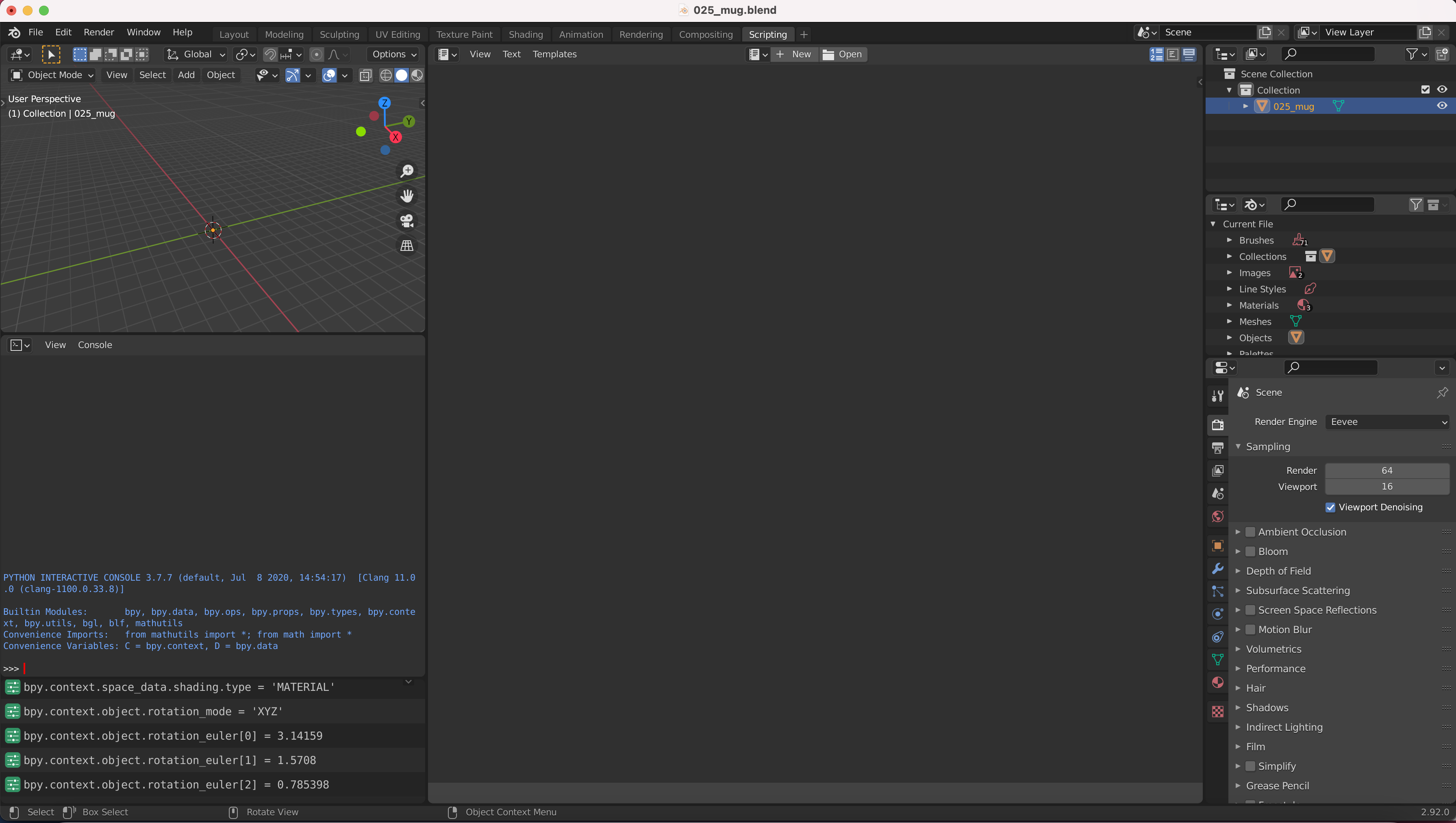Open the Object Data mesh tab

click(1217, 660)
